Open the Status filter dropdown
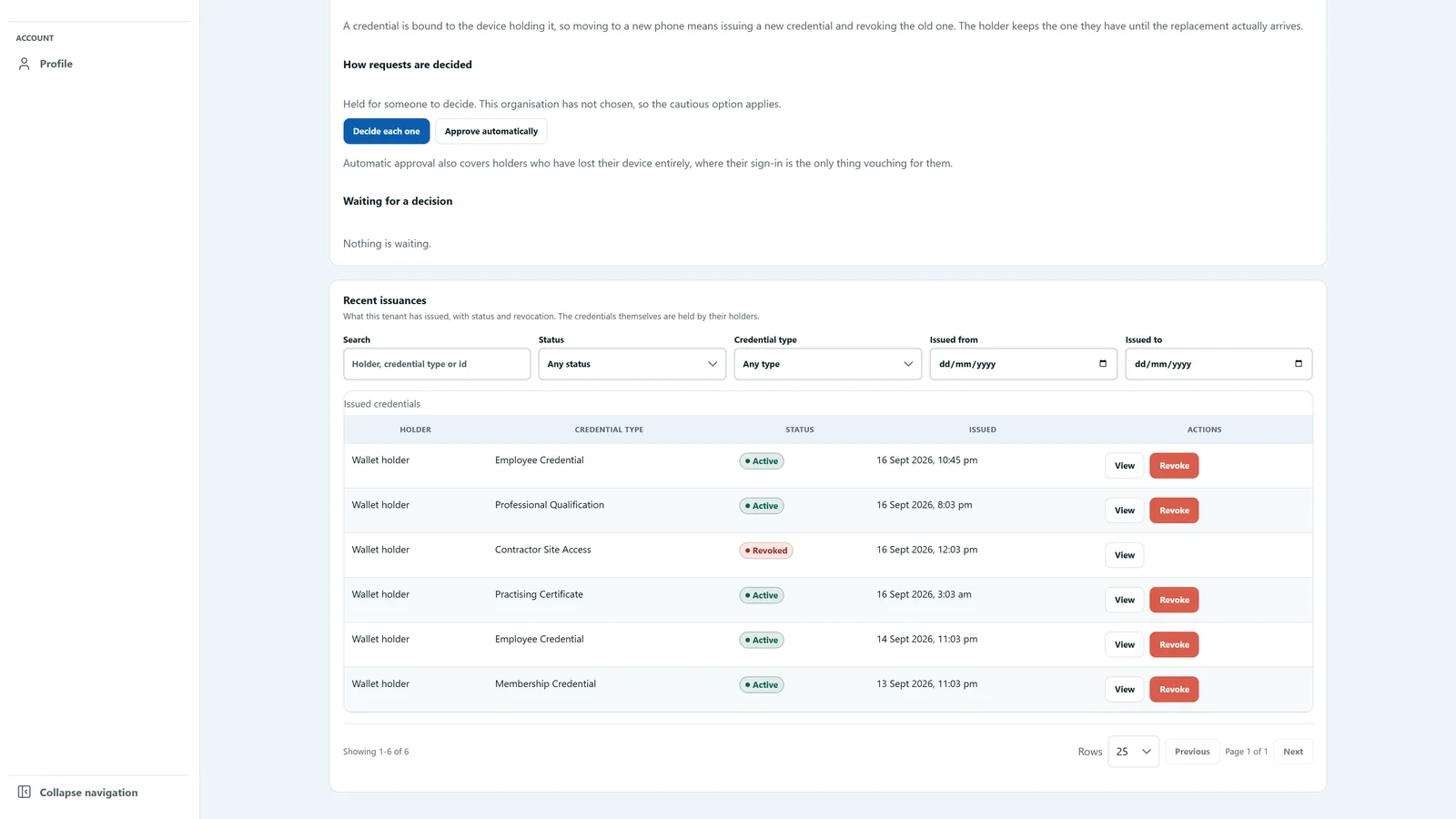 click(632, 364)
